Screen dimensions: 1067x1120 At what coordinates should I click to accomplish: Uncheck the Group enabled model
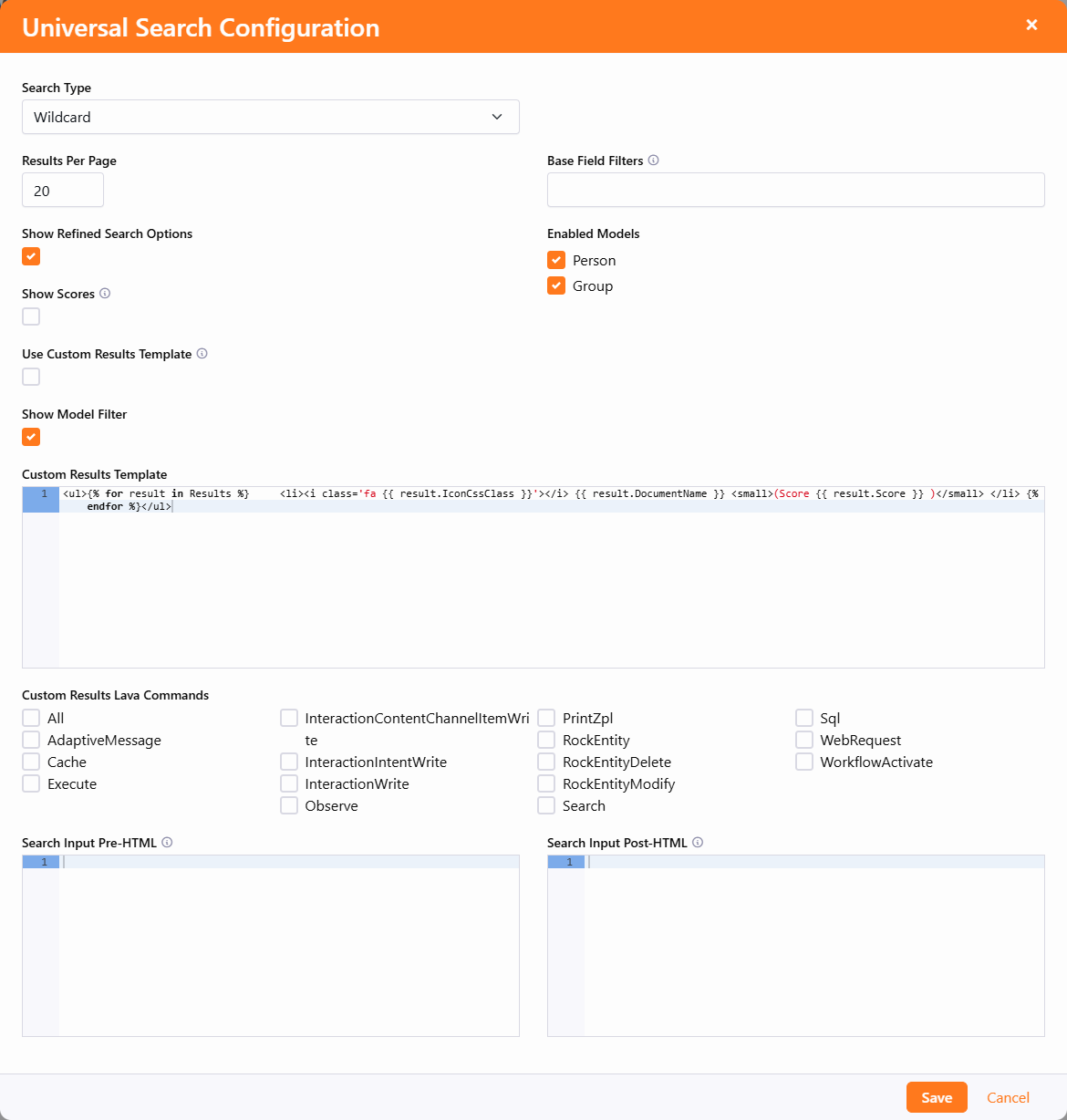tap(556, 285)
